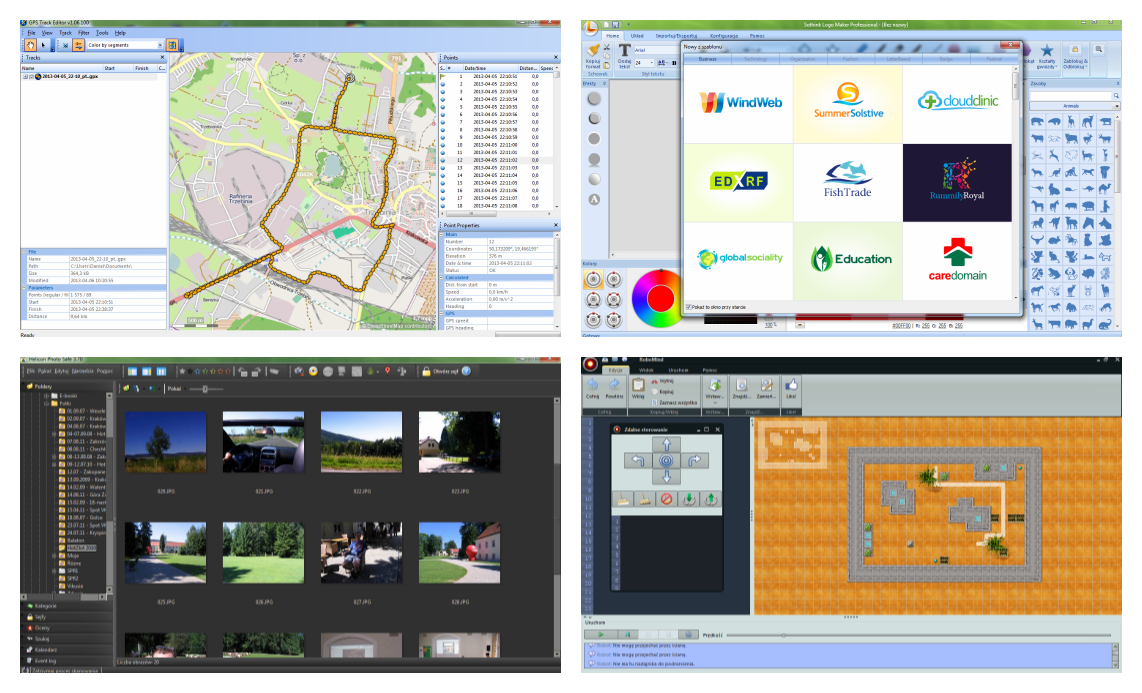The height and width of the screenshot is (693, 1142).
Task: Collapse the GPS section in Point Properties
Action: 443,314
